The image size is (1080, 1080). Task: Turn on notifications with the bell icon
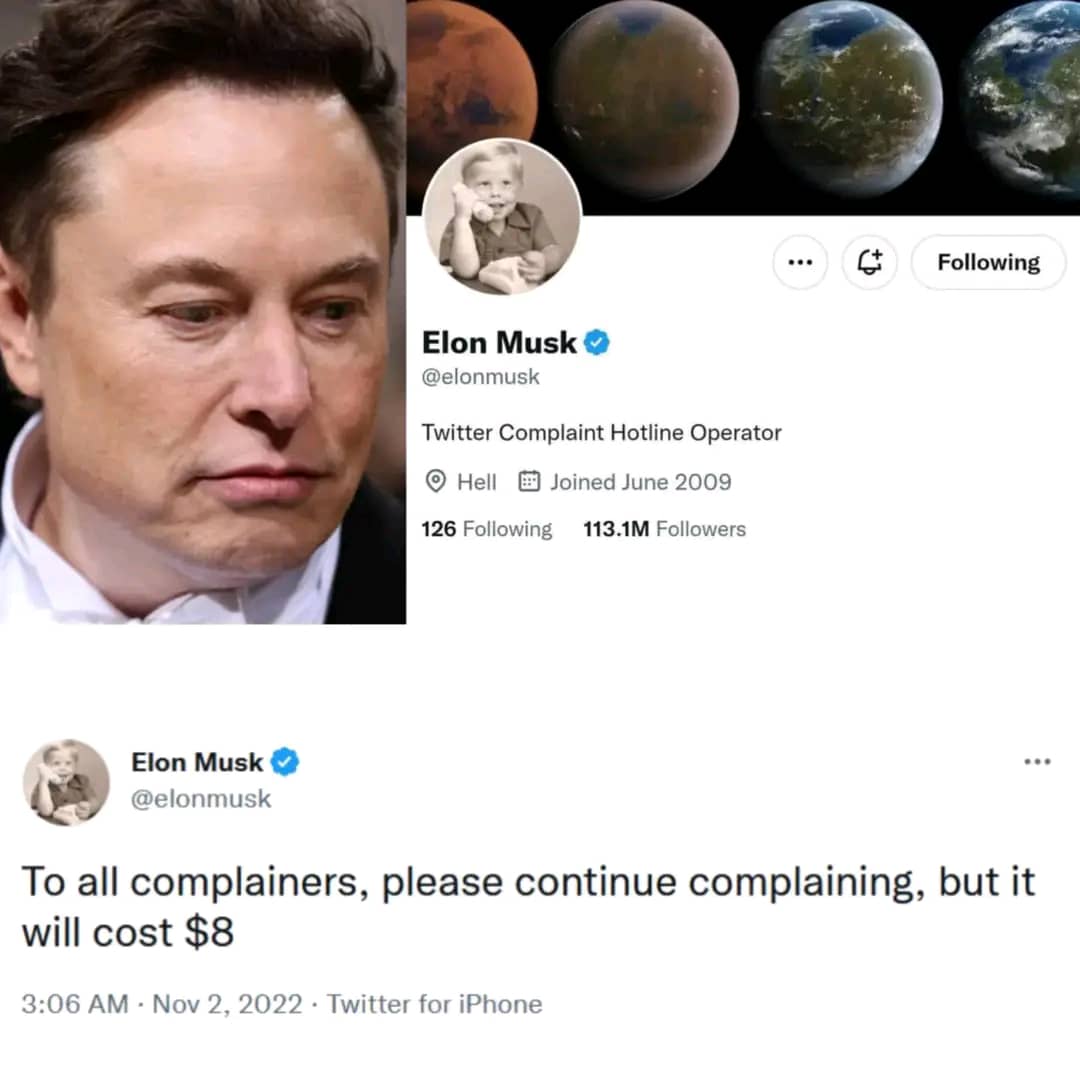[869, 262]
